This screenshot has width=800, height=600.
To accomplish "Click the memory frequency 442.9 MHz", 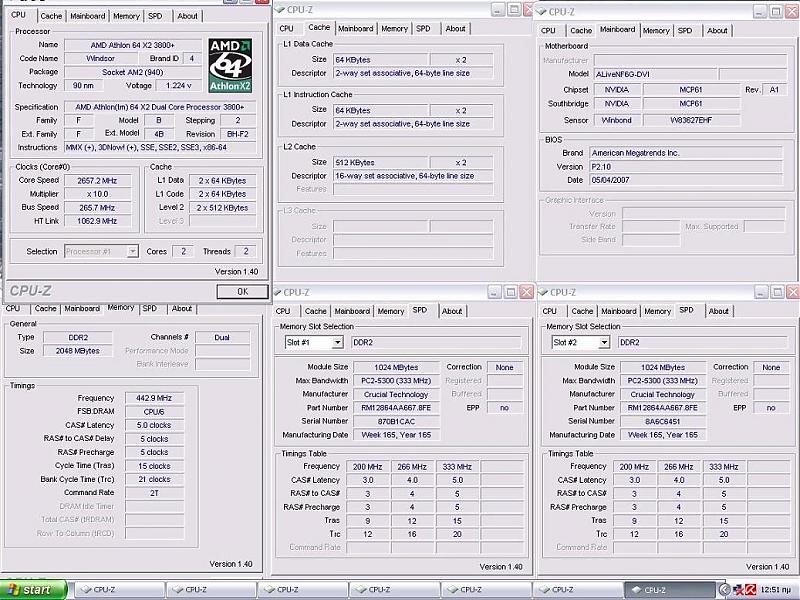I will point(154,398).
